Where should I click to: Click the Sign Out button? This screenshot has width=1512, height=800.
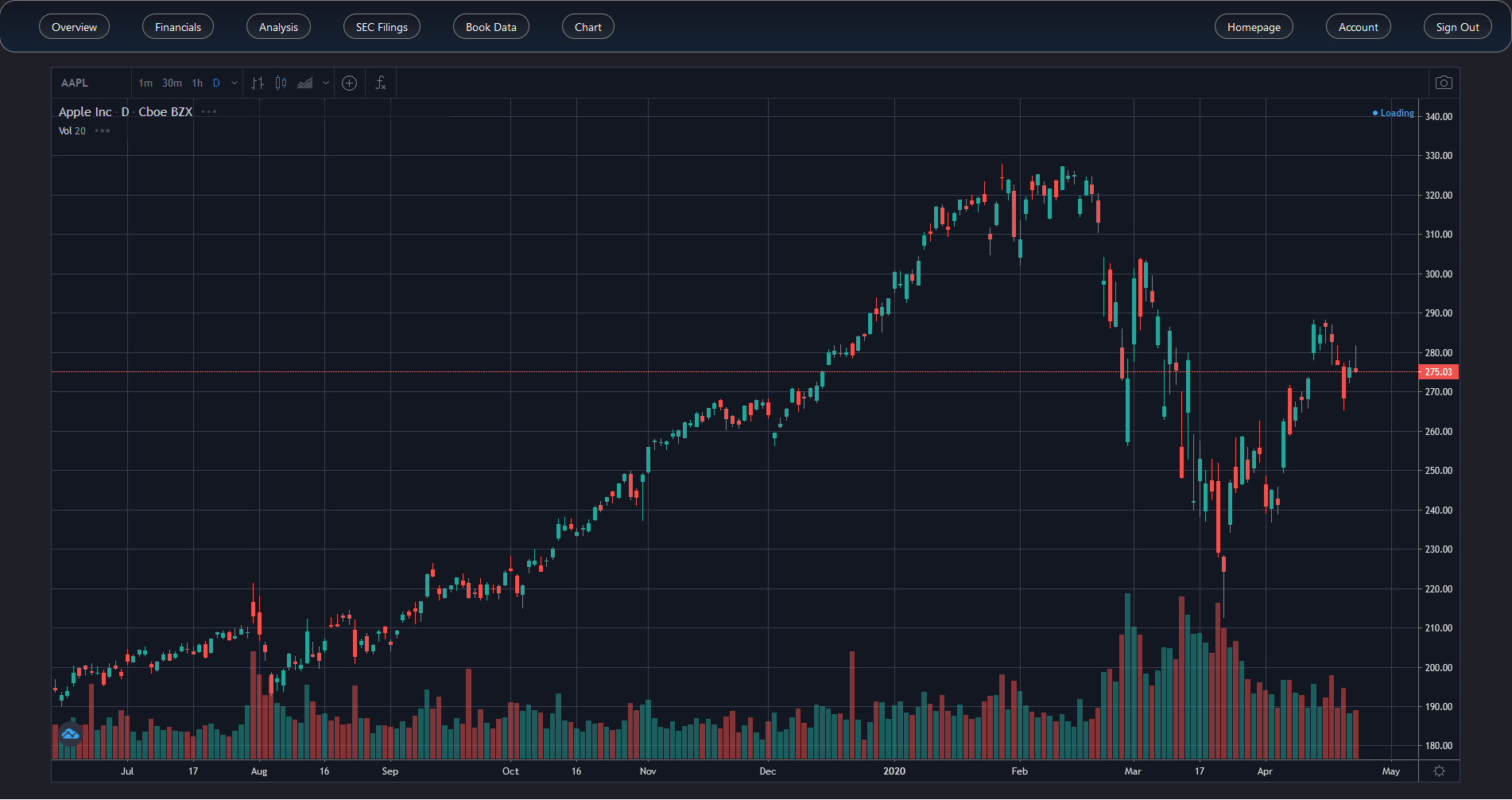(1458, 27)
